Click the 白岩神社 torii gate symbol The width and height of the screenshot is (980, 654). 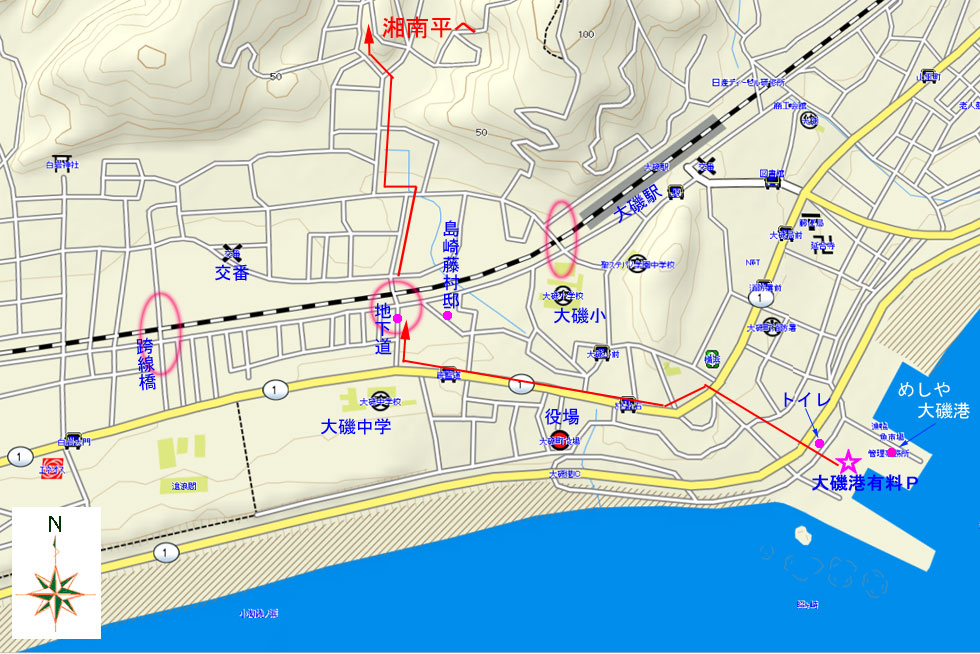click(63, 165)
